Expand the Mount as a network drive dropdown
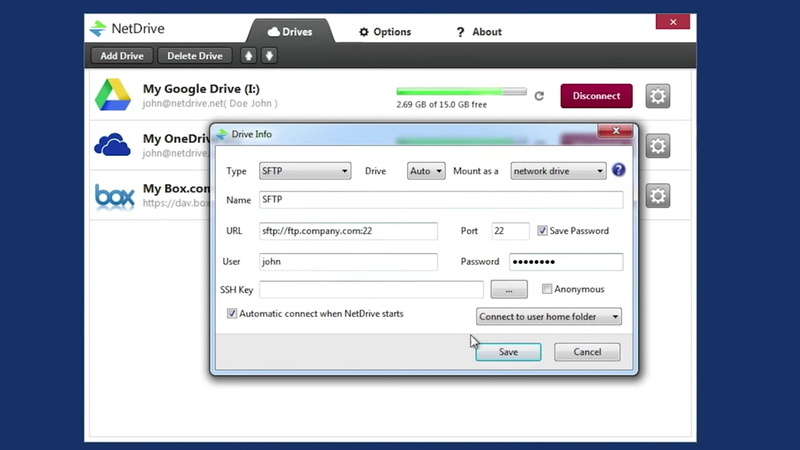 click(558, 171)
